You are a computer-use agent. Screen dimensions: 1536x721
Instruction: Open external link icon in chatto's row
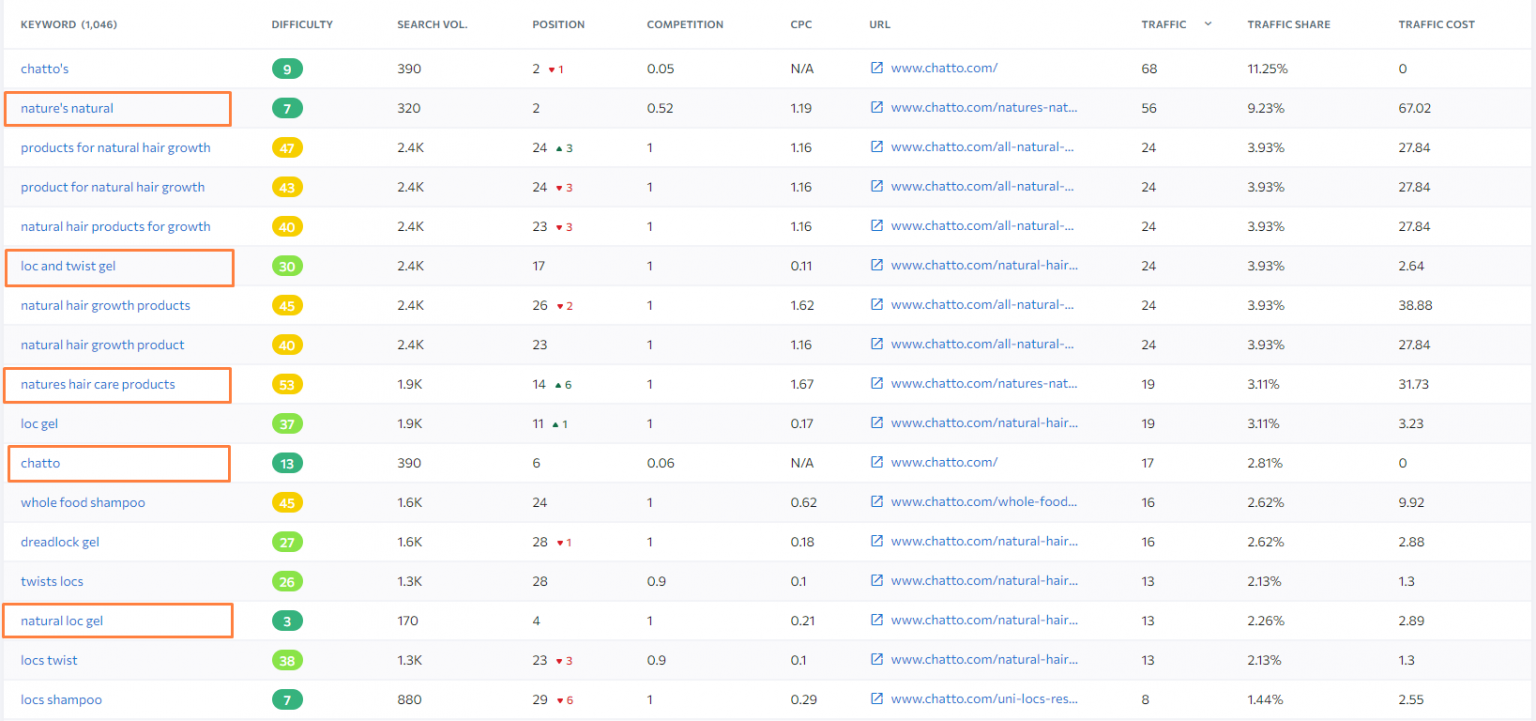(877, 68)
